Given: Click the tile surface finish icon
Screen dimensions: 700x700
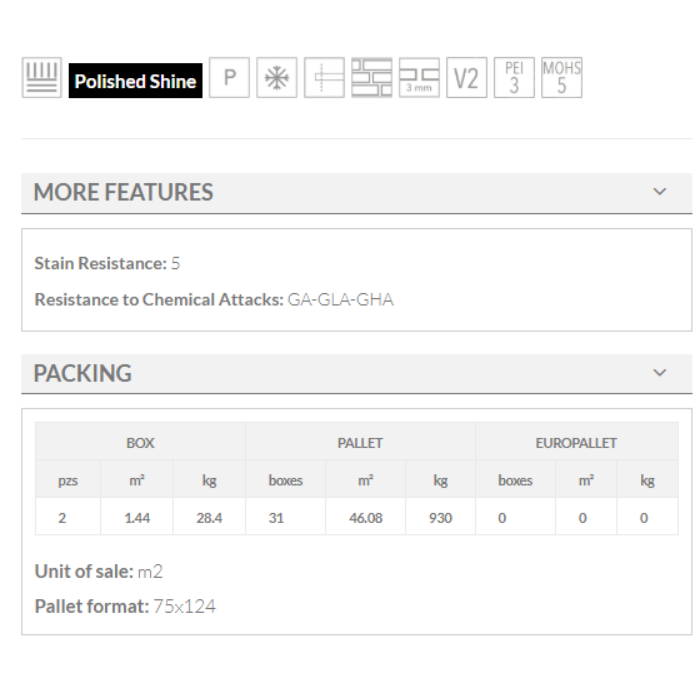Looking at the screenshot, I should pyautogui.click(x=41, y=79).
